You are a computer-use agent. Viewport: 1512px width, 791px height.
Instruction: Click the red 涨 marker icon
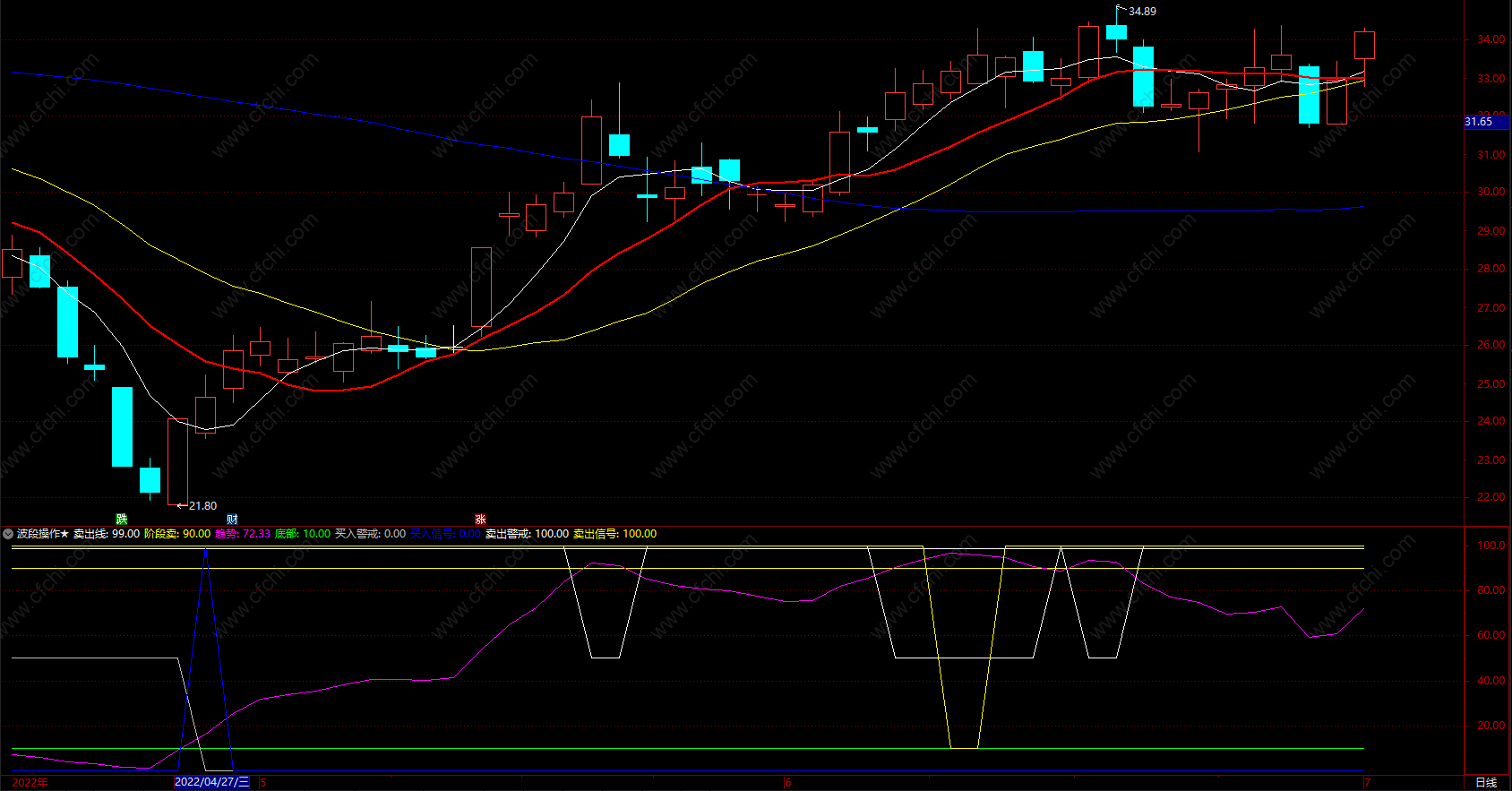pos(480,520)
